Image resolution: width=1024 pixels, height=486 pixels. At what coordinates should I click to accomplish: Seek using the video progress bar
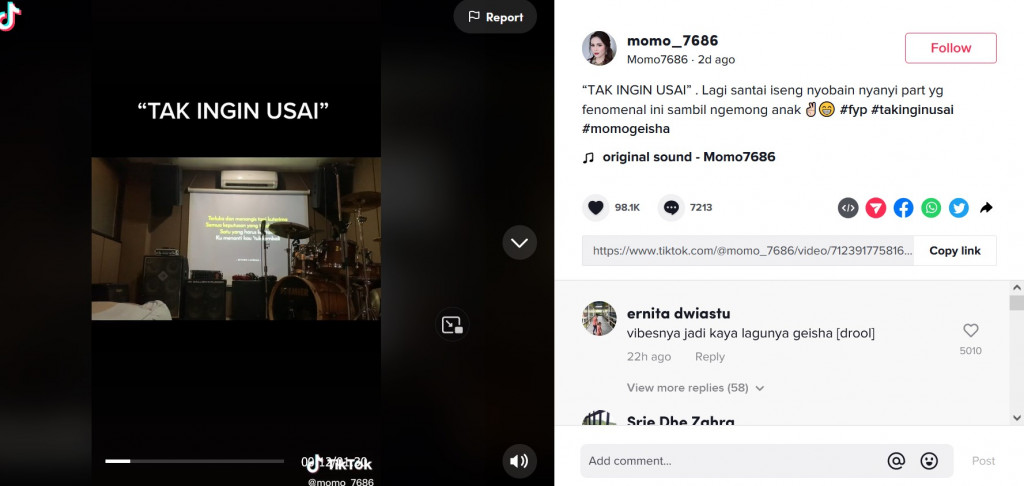pos(195,461)
